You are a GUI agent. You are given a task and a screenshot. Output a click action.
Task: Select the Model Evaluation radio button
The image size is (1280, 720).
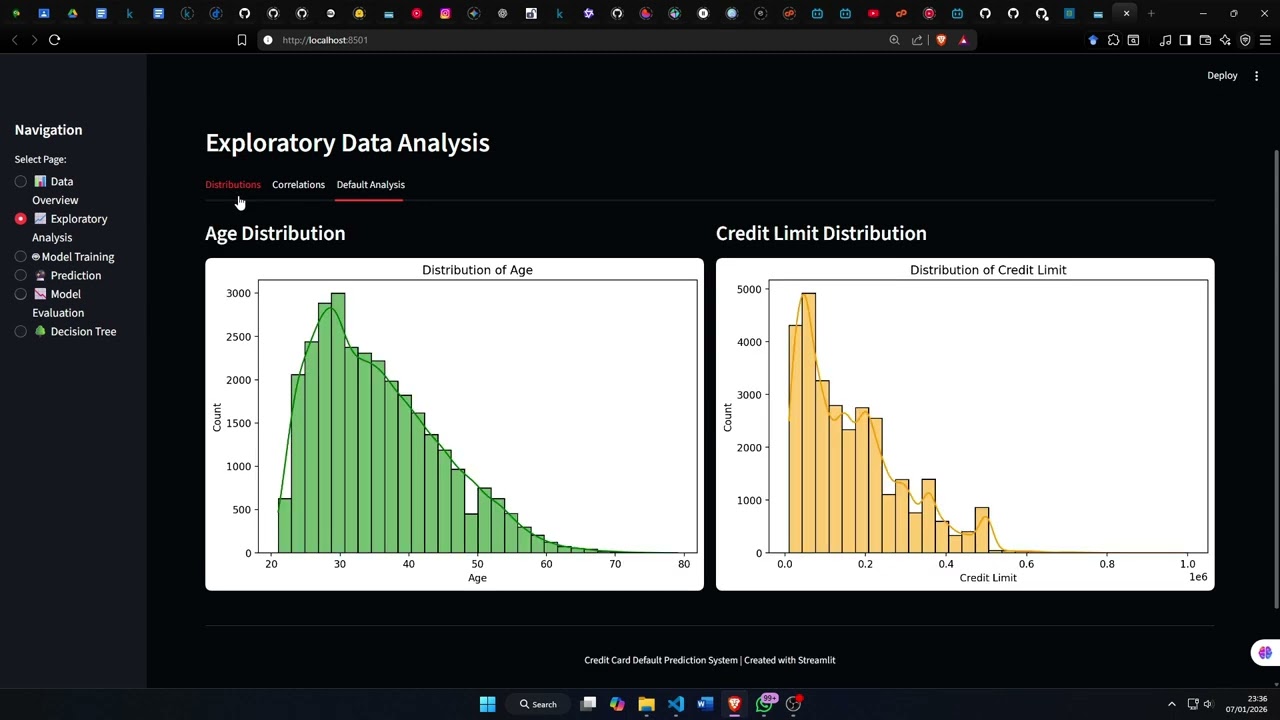[x=20, y=294]
